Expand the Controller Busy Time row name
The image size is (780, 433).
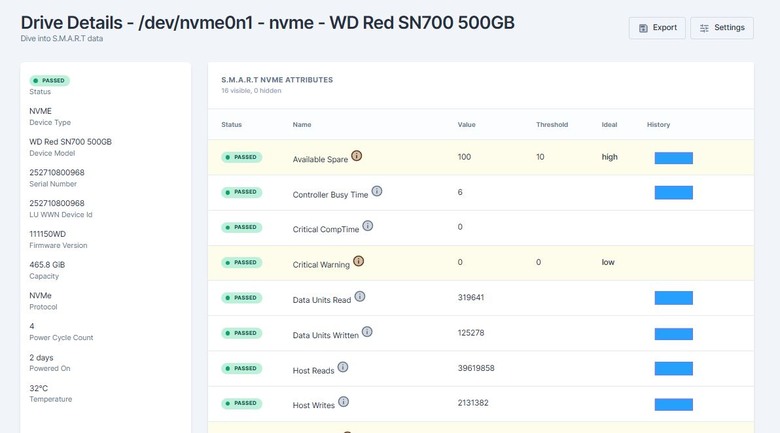pos(330,195)
